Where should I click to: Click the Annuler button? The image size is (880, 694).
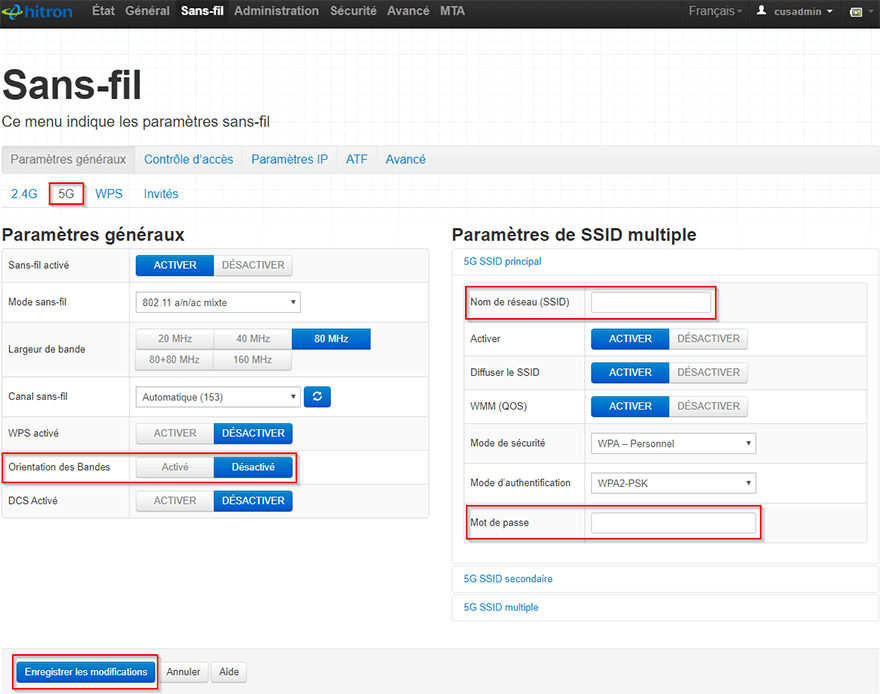183,672
